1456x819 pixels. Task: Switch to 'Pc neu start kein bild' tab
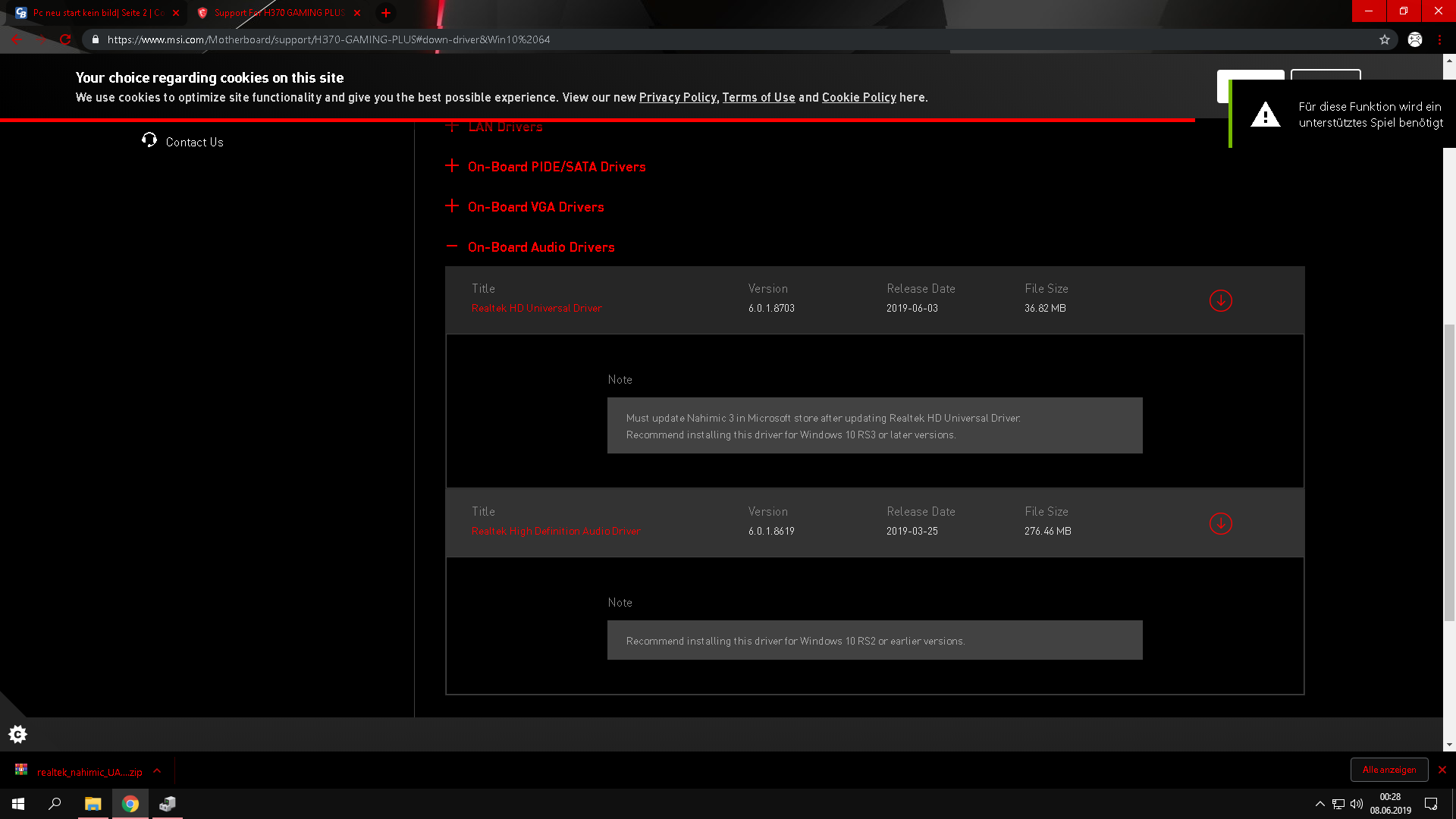(x=97, y=13)
